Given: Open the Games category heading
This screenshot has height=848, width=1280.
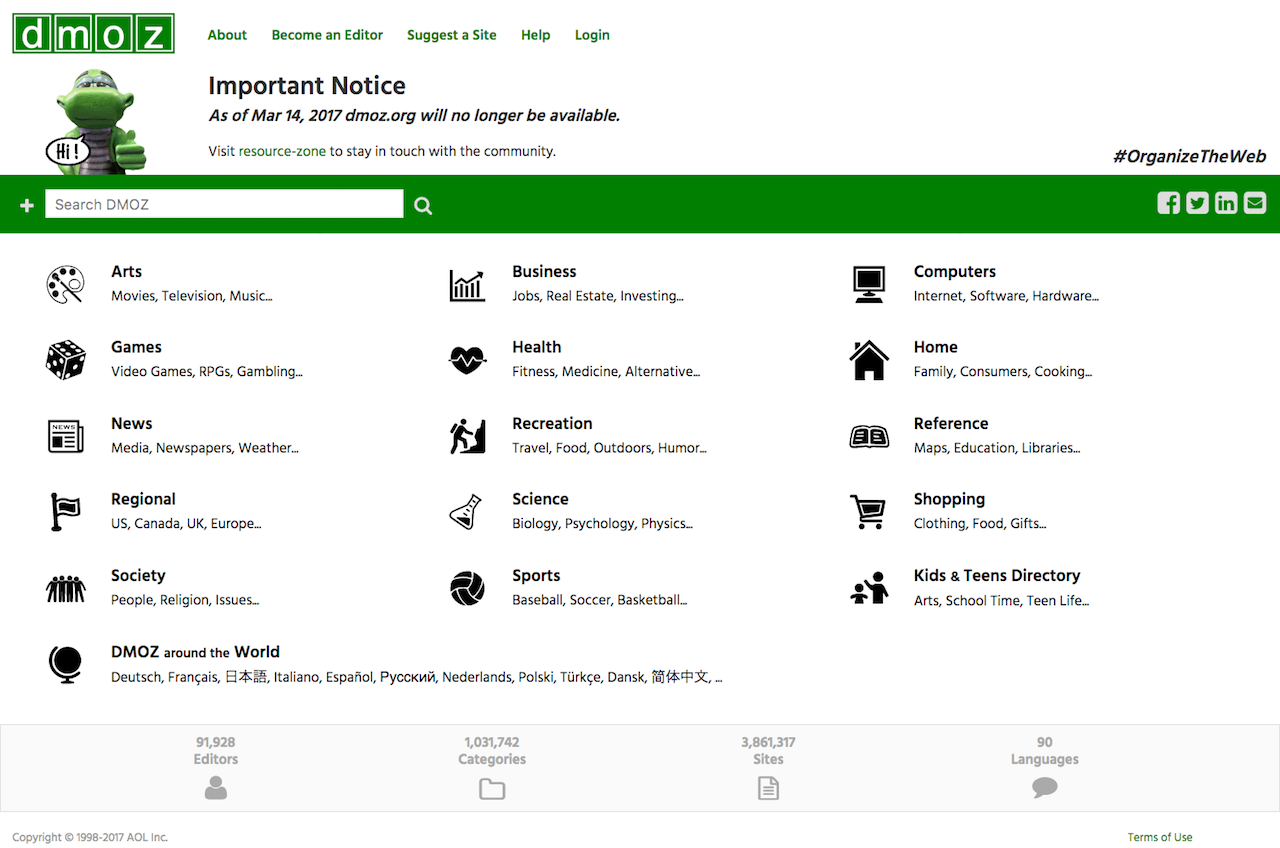Looking at the screenshot, I should tap(136, 347).
